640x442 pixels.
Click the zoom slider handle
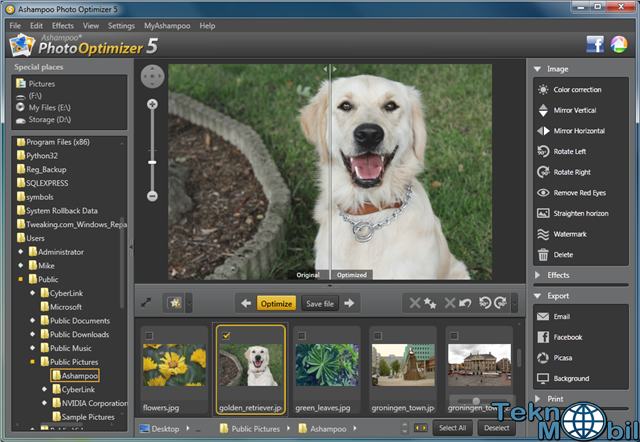click(x=152, y=162)
